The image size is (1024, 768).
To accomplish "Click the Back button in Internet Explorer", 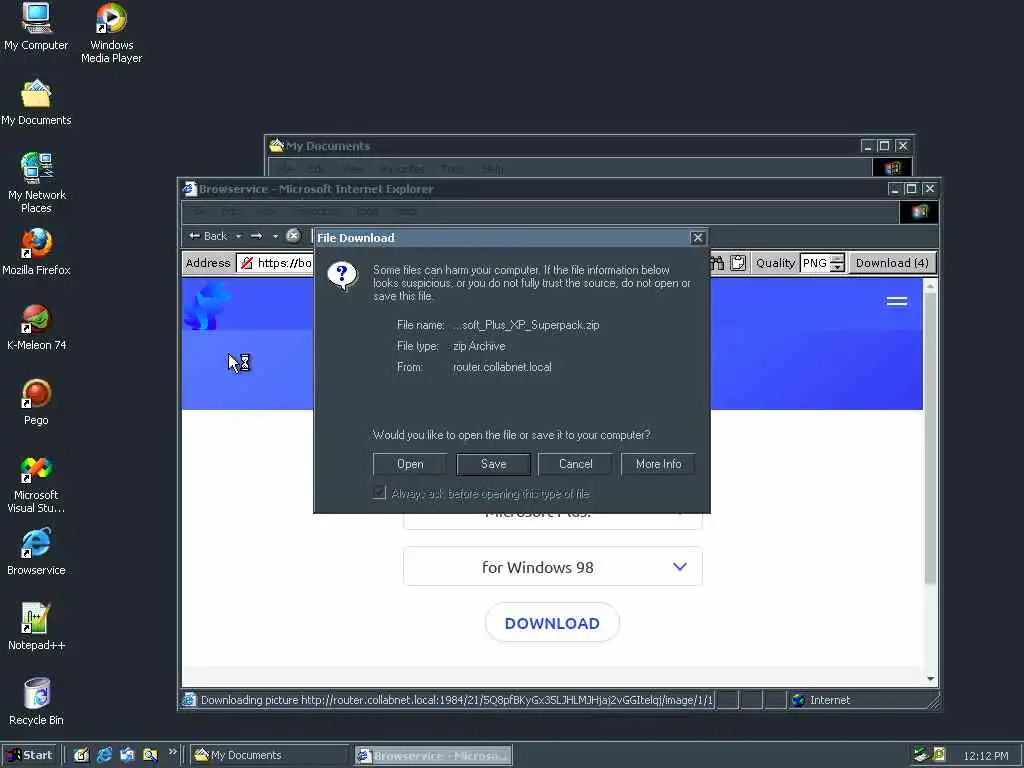I will point(208,236).
